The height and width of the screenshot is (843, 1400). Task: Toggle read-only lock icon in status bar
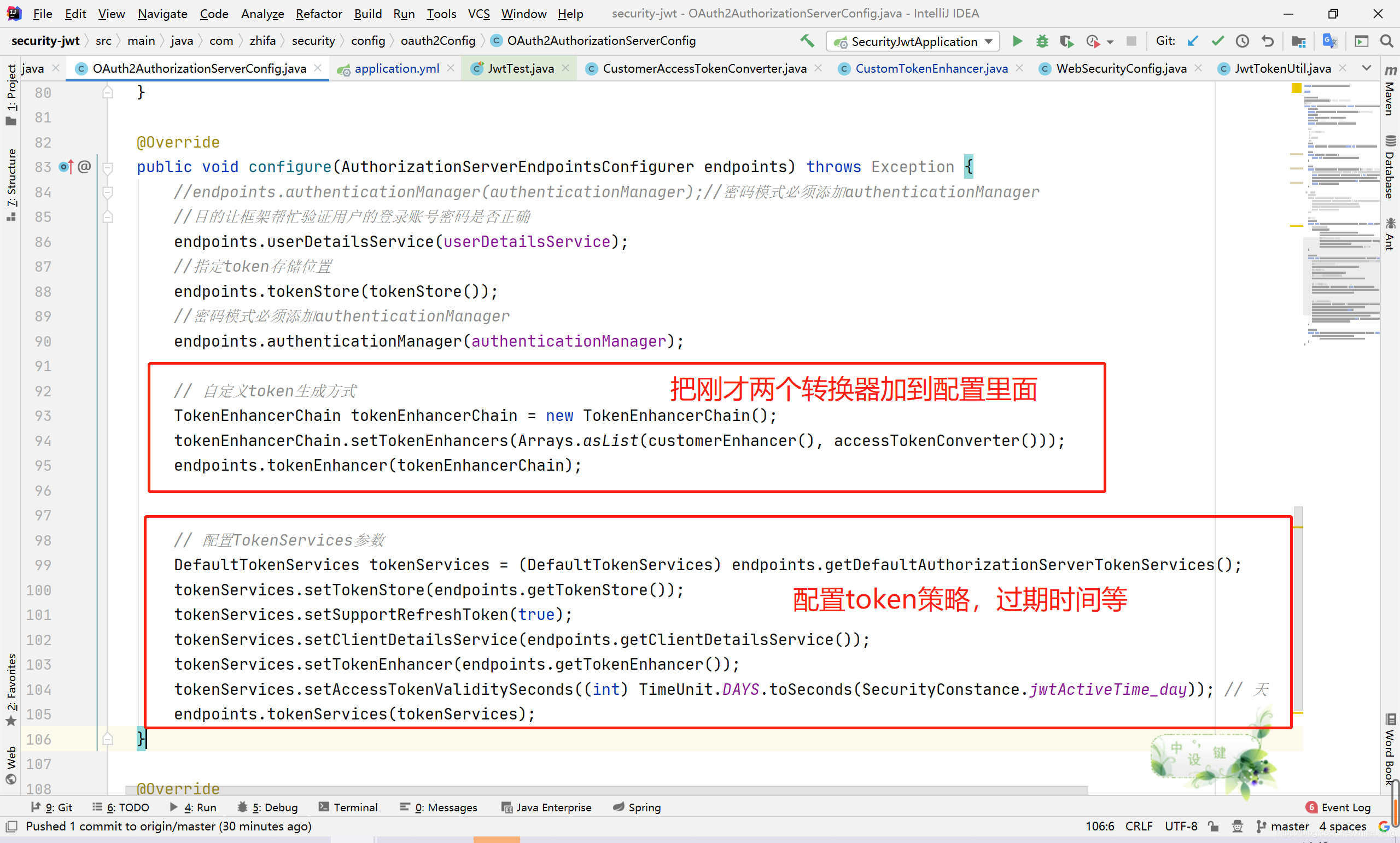point(1213,826)
